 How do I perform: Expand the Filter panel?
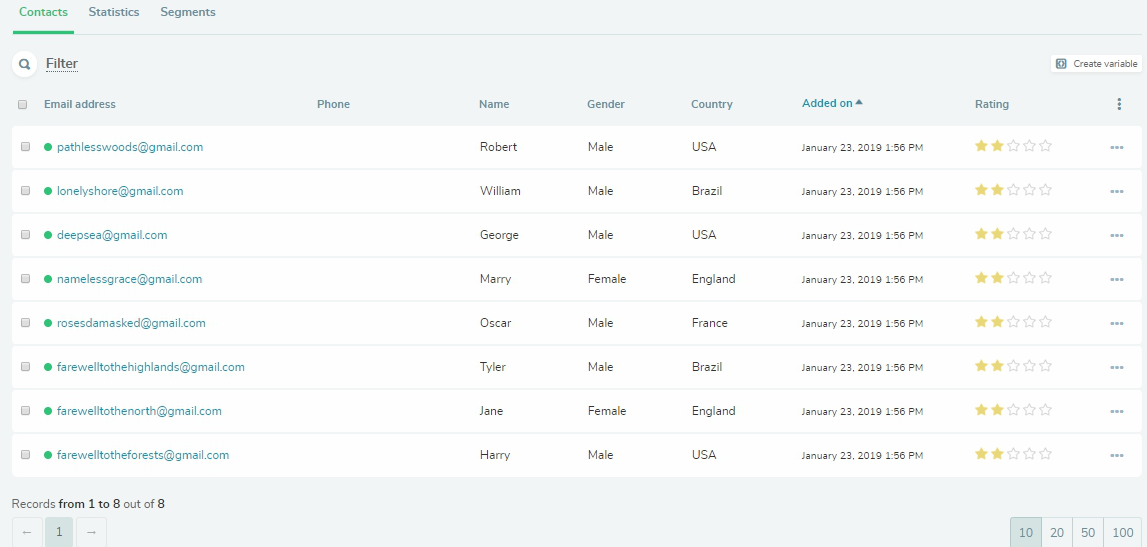(62, 64)
